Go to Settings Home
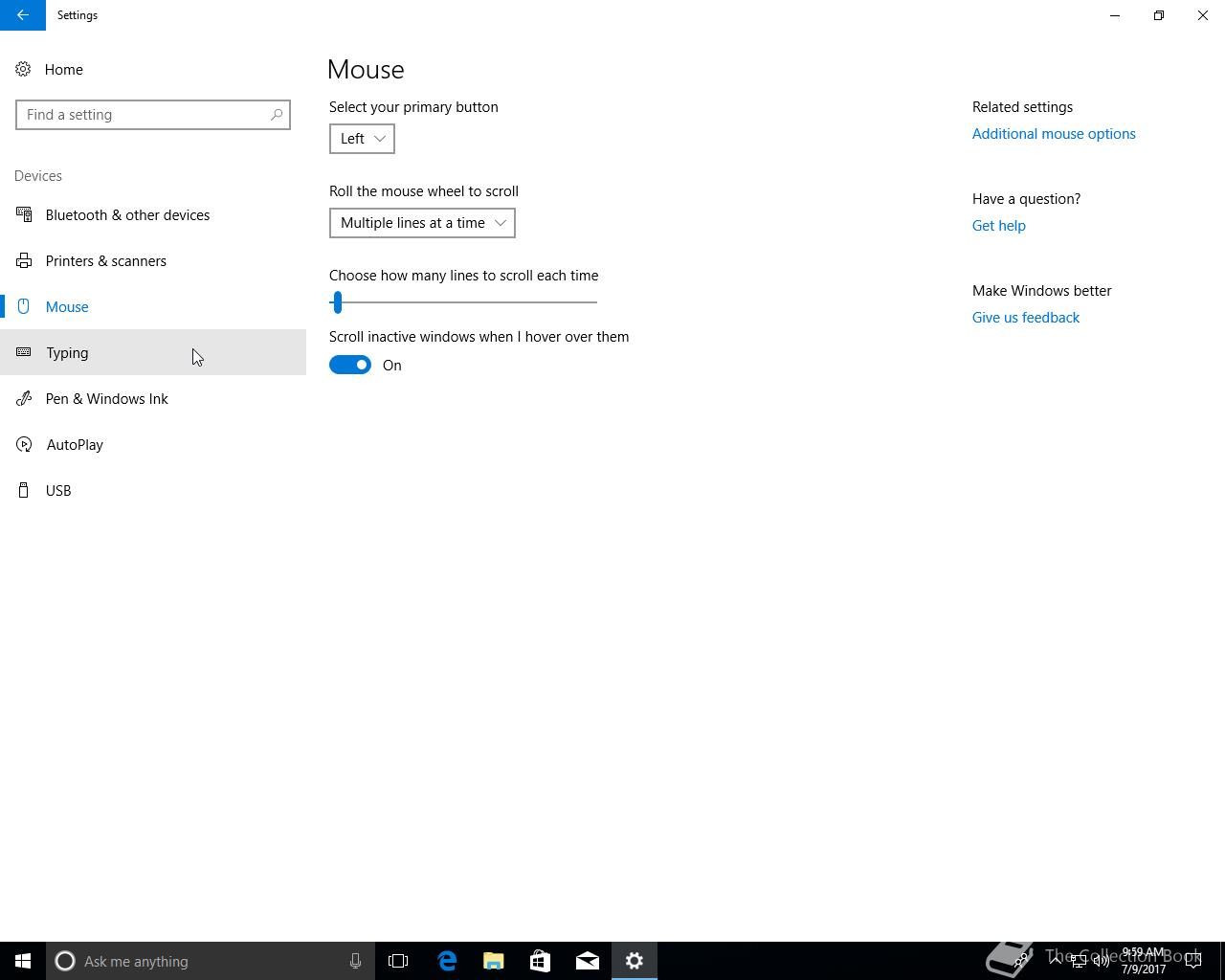This screenshot has height=980, width=1225. [x=153, y=69]
